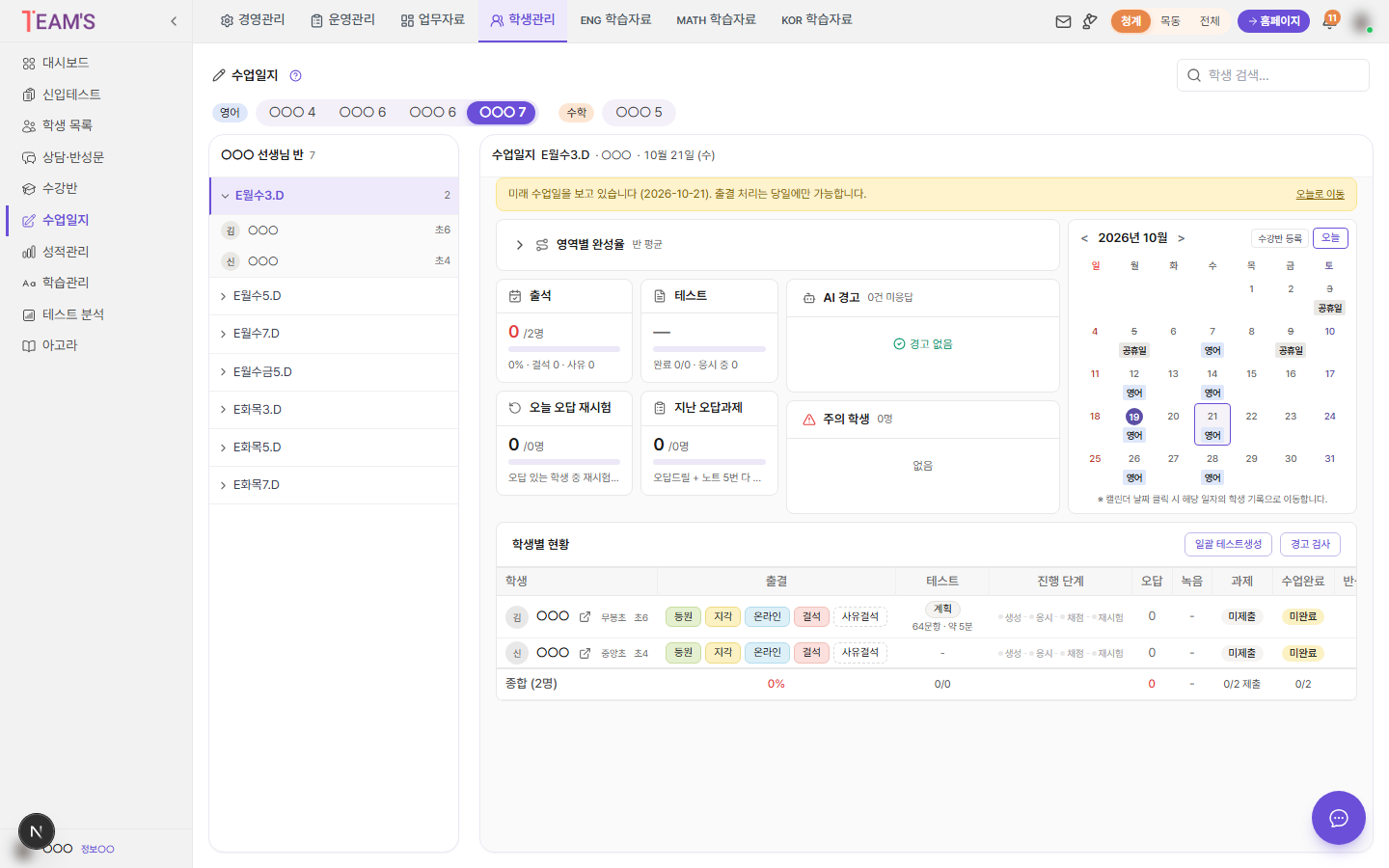Select teacher tab ○○○ 4
The image size is (1389, 868).
pos(292,113)
